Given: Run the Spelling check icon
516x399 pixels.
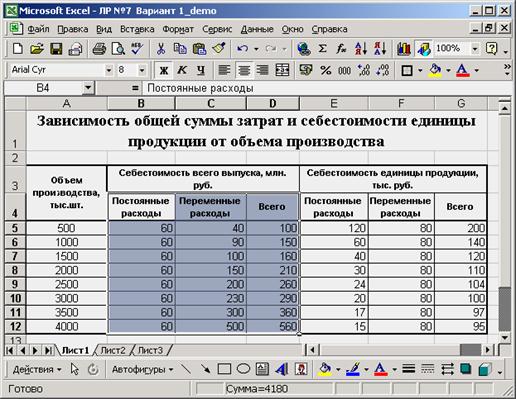Looking at the screenshot, I should pos(137,49).
